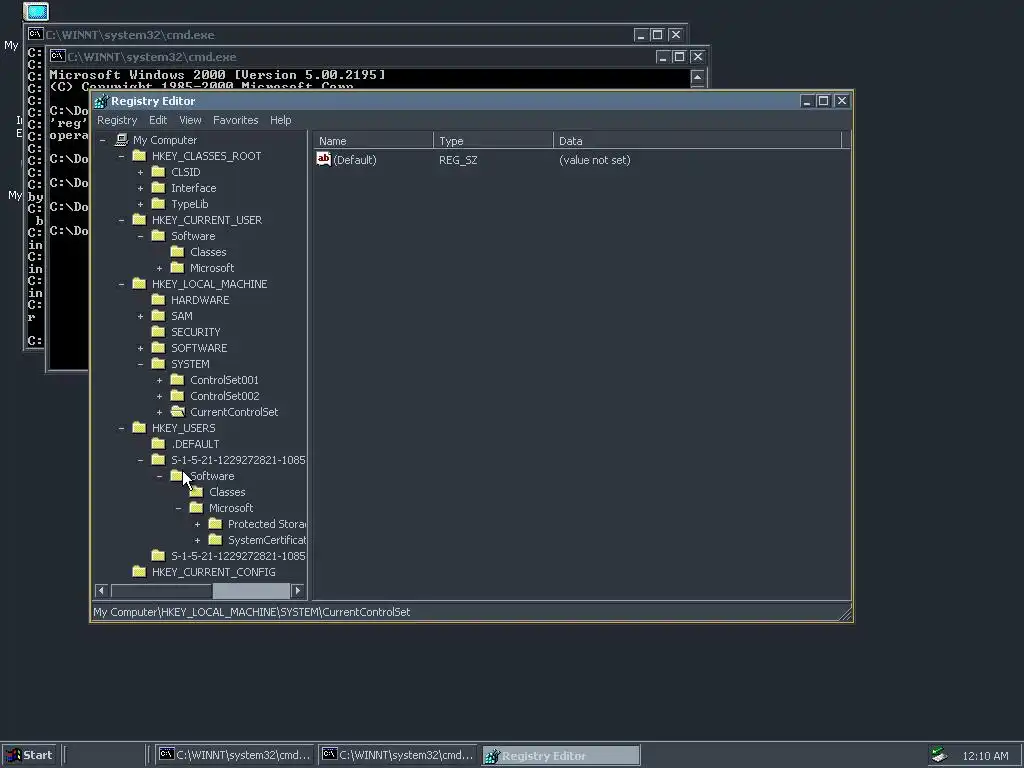Click the Registry Editor title bar icon
The image size is (1024, 768).
[x=101, y=101]
